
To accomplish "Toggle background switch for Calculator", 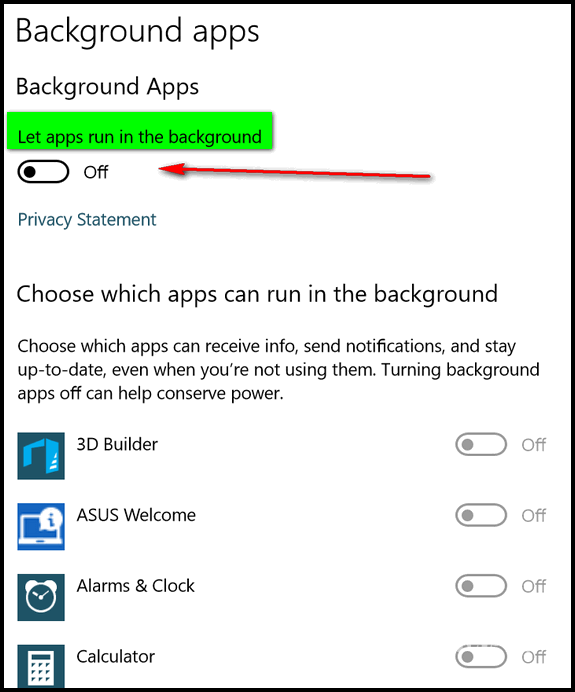I will coord(481,657).
